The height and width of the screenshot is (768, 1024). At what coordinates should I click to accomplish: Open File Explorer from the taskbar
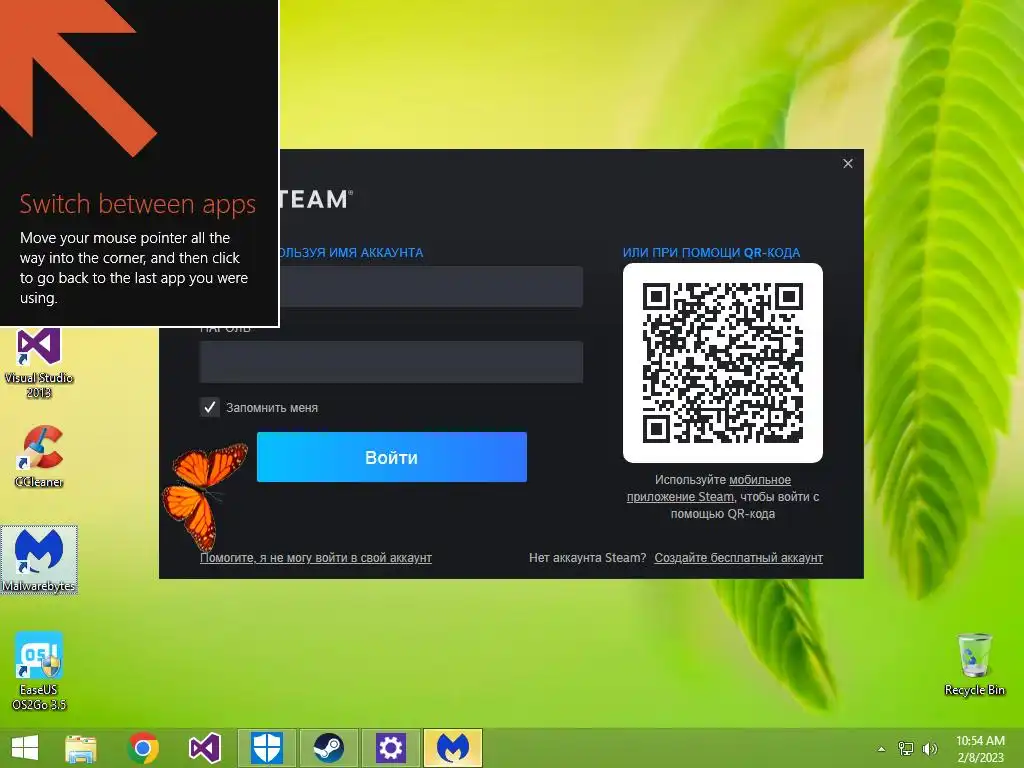[x=81, y=748]
